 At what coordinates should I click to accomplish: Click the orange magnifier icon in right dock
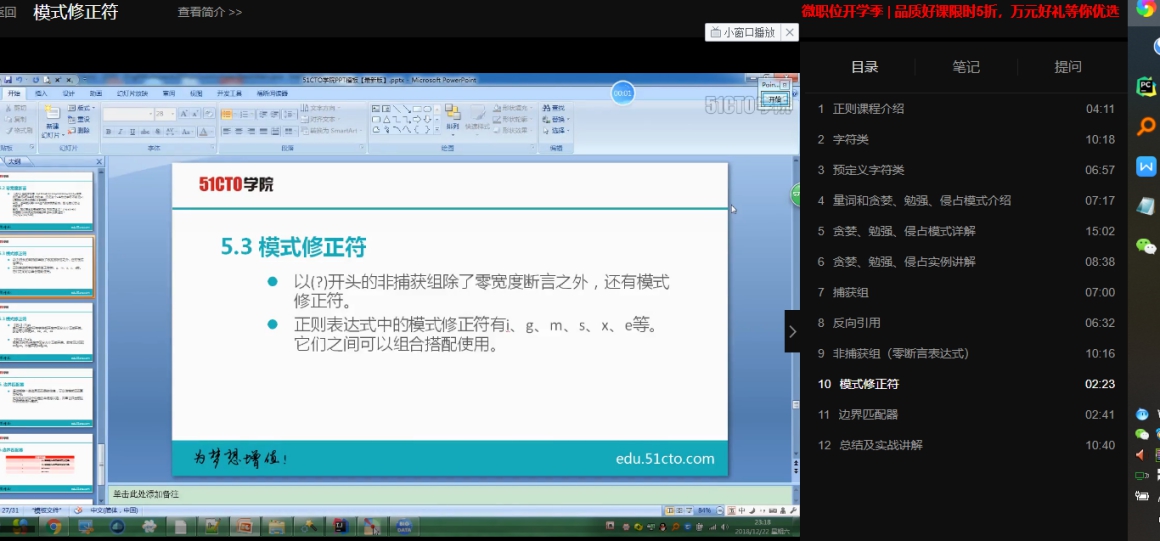(x=1146, y=127)
